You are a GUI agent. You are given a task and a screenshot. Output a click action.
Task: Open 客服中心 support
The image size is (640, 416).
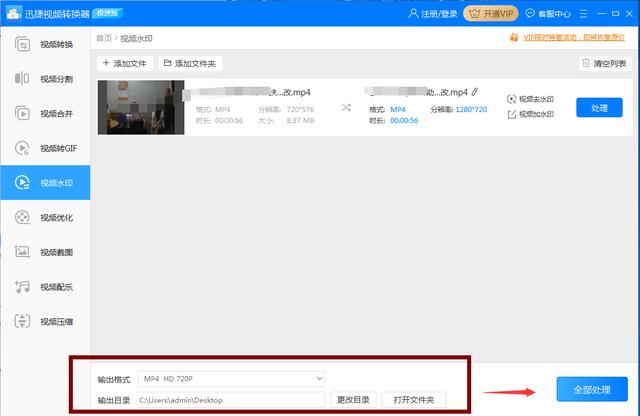coord(548,14)
